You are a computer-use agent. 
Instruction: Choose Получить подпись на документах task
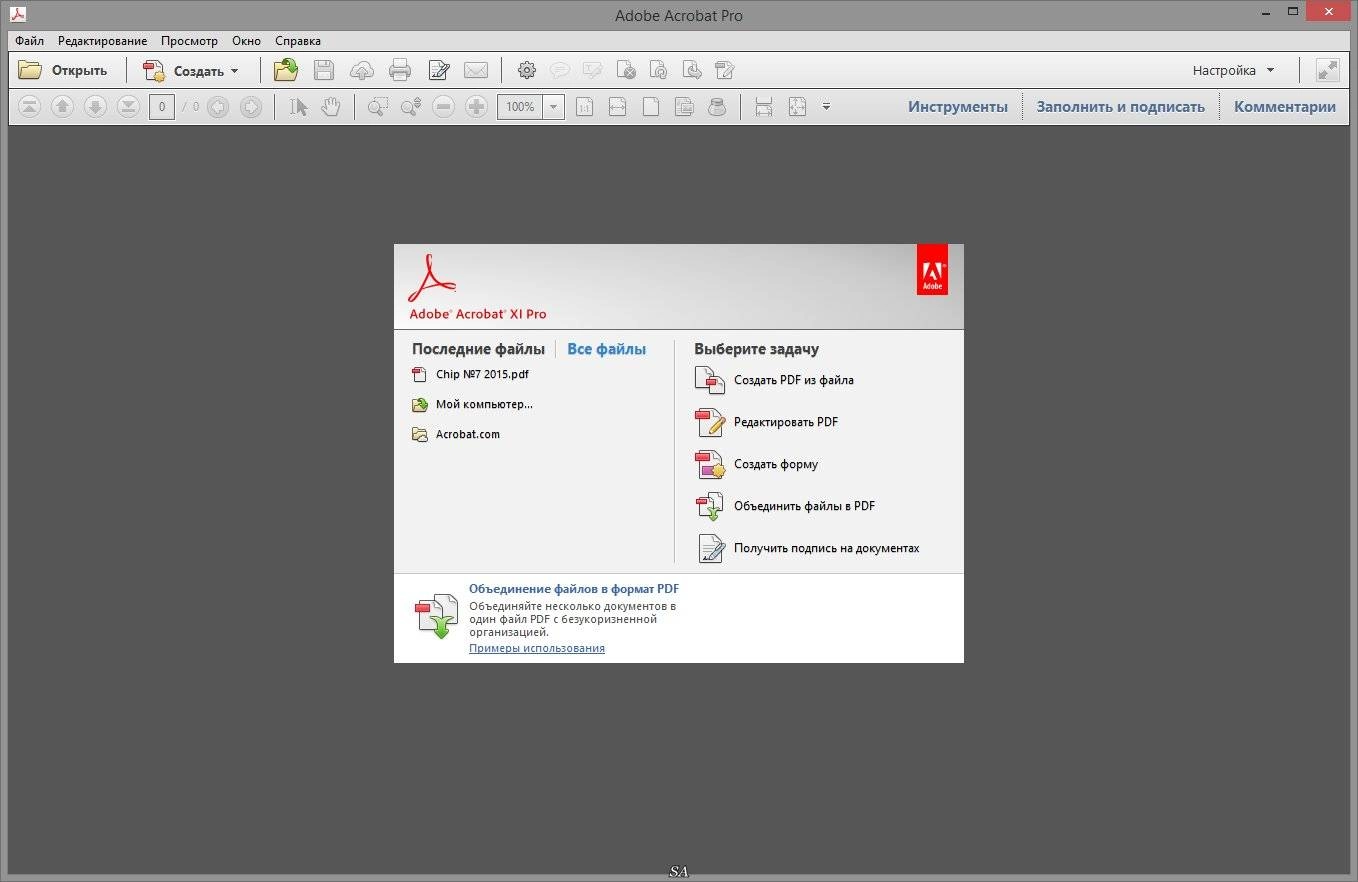tap(808, 548)
